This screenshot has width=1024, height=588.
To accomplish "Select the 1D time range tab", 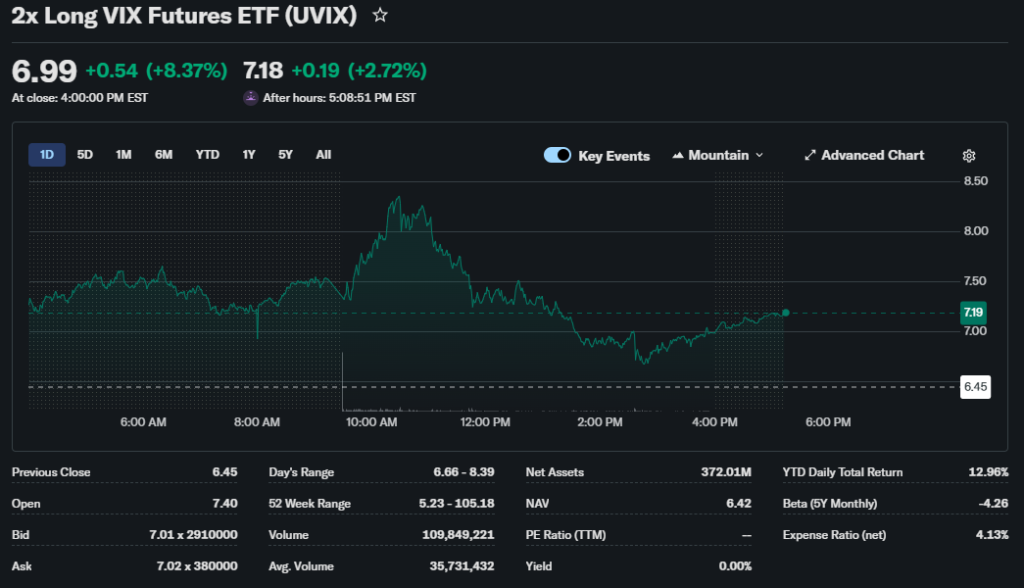I will tap(47, 155).
